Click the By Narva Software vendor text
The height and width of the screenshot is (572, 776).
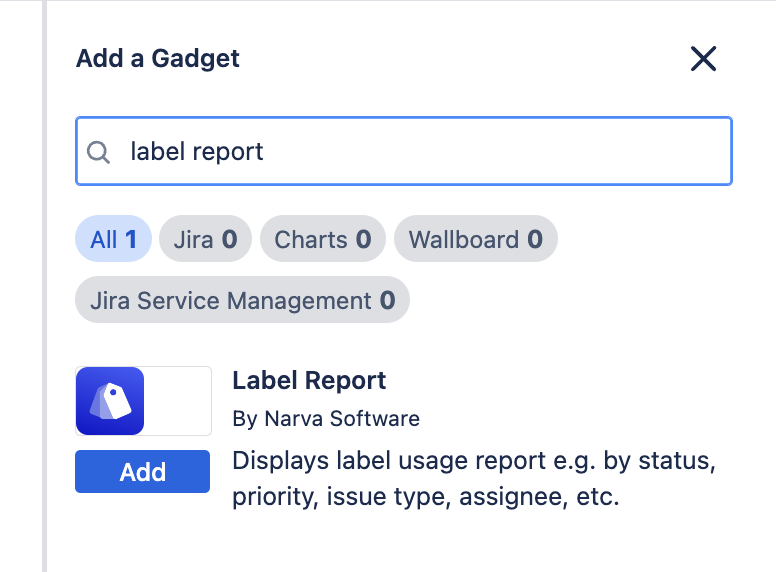tap(326, 418)
